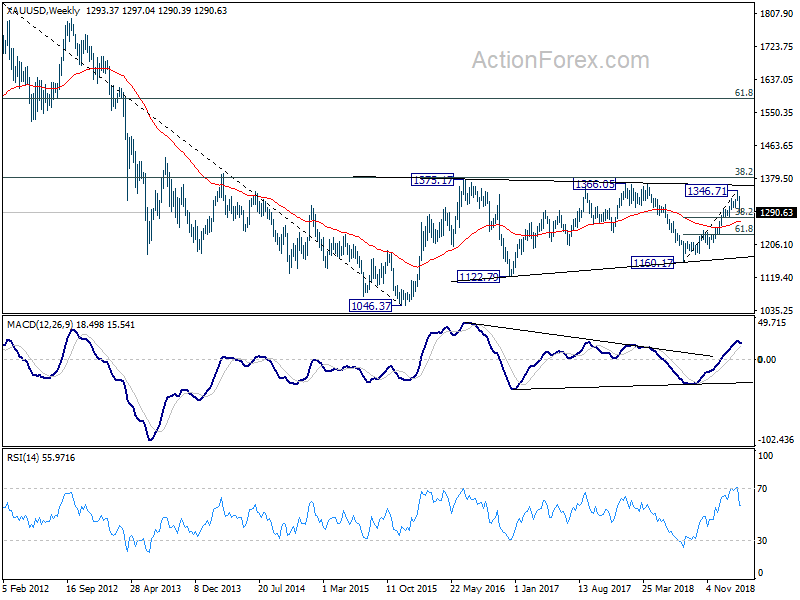
Task: Click the 1637.05 price axis value
Action: coord(777,80)
